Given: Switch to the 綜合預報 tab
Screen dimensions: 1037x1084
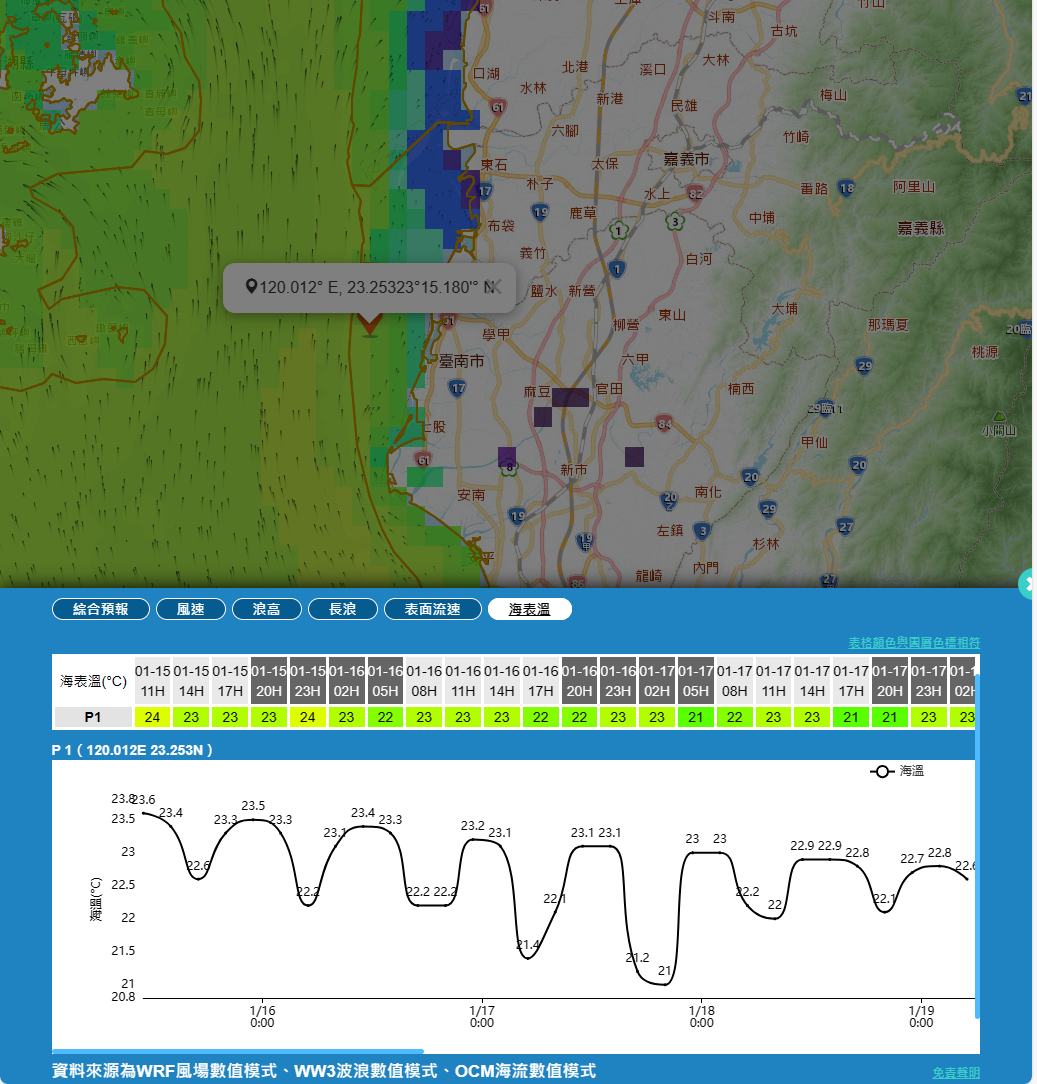Looking at the screenshot, I should pos(101,609).
